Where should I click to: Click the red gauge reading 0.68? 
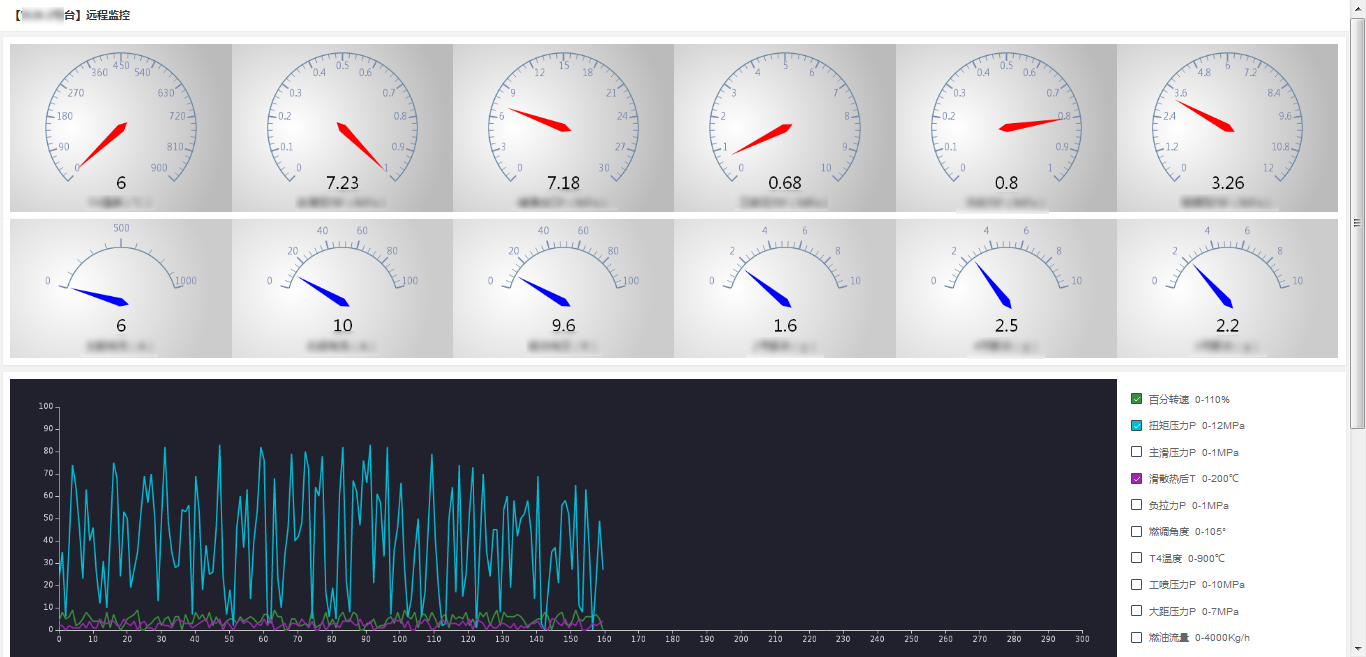(x=785, y=128)
